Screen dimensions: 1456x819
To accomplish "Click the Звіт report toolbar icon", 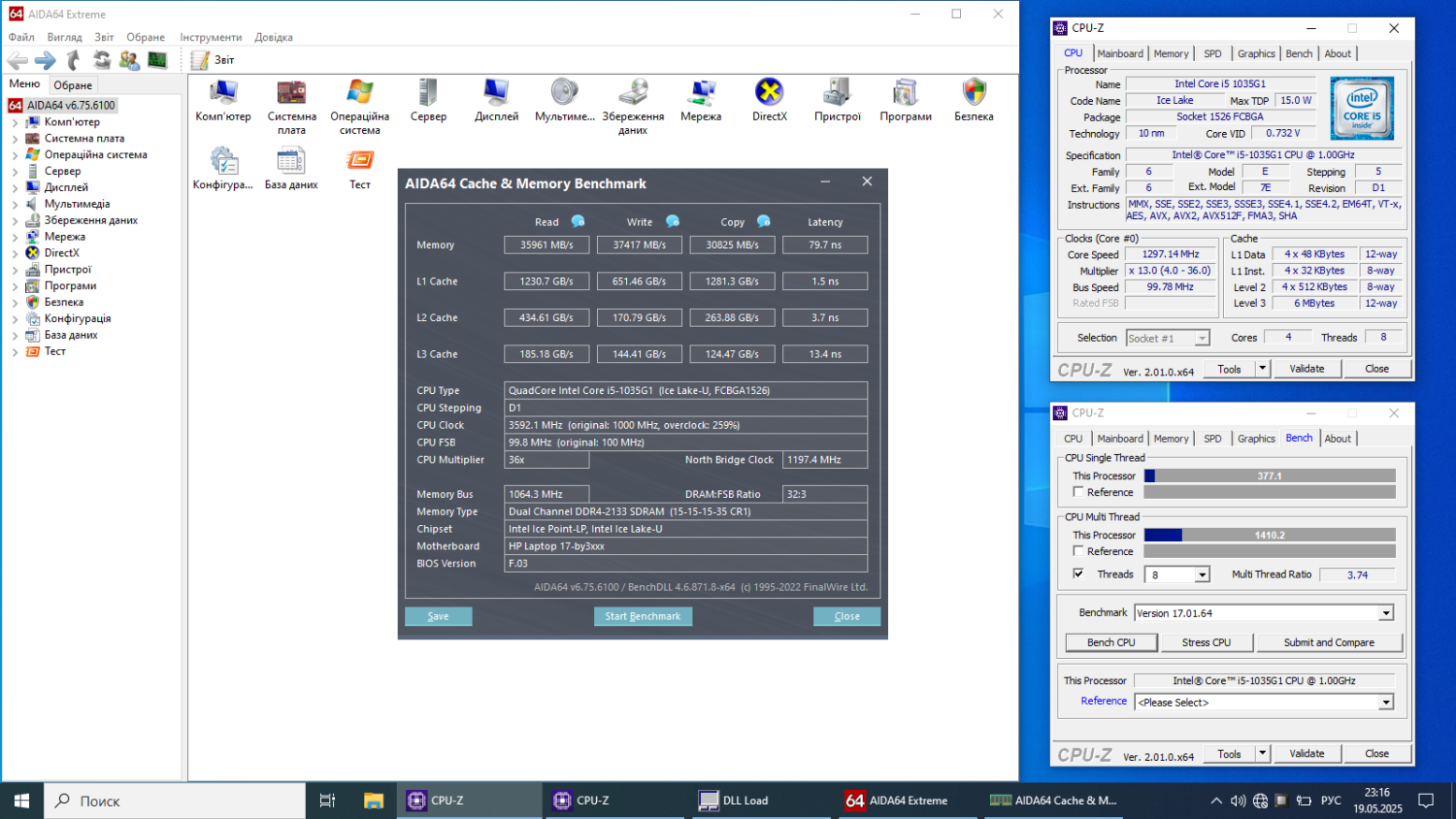I will (201, 60).
